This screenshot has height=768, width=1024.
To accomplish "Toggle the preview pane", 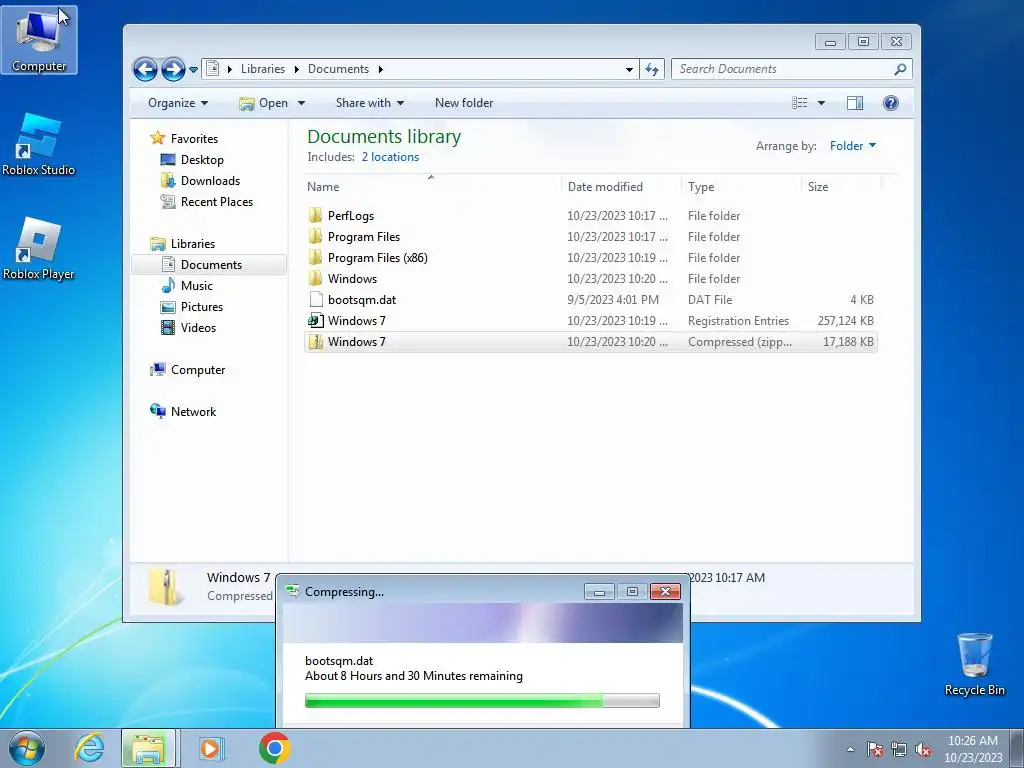I will (x=855, y=103).
